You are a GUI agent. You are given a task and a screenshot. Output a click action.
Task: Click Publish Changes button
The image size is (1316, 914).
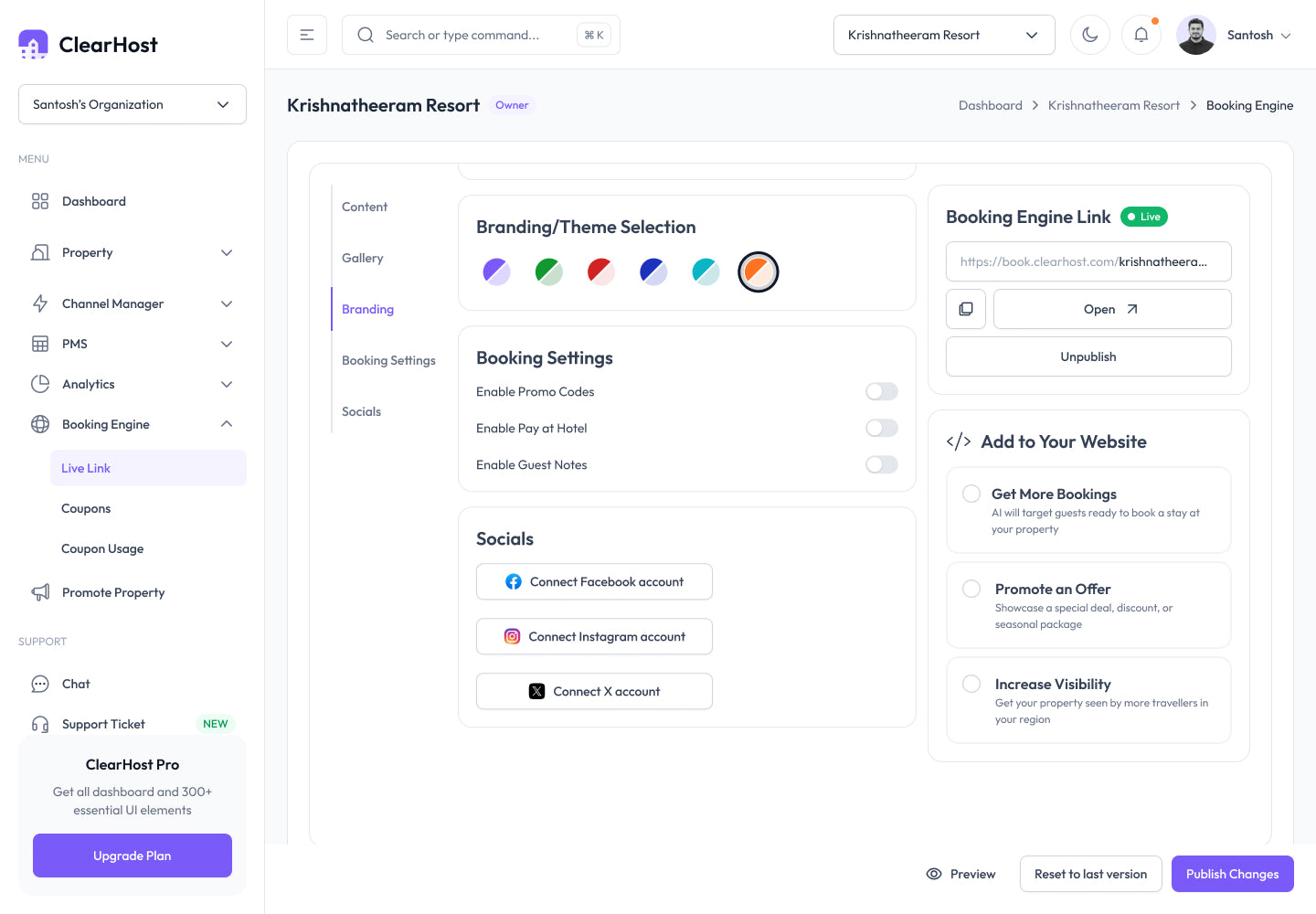(x=1233, y=874)
